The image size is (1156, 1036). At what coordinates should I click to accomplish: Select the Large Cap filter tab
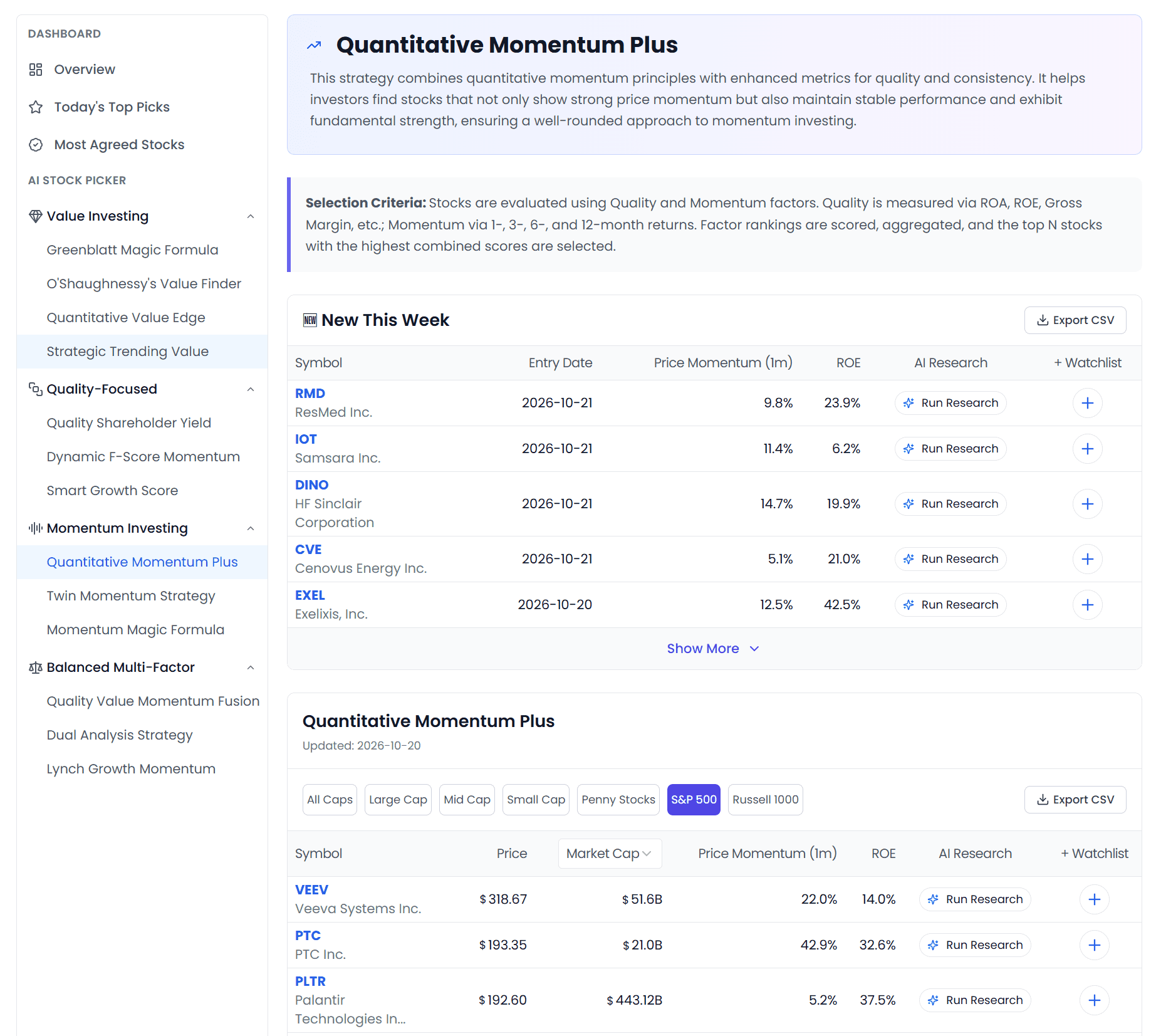(x=398, y=800)
